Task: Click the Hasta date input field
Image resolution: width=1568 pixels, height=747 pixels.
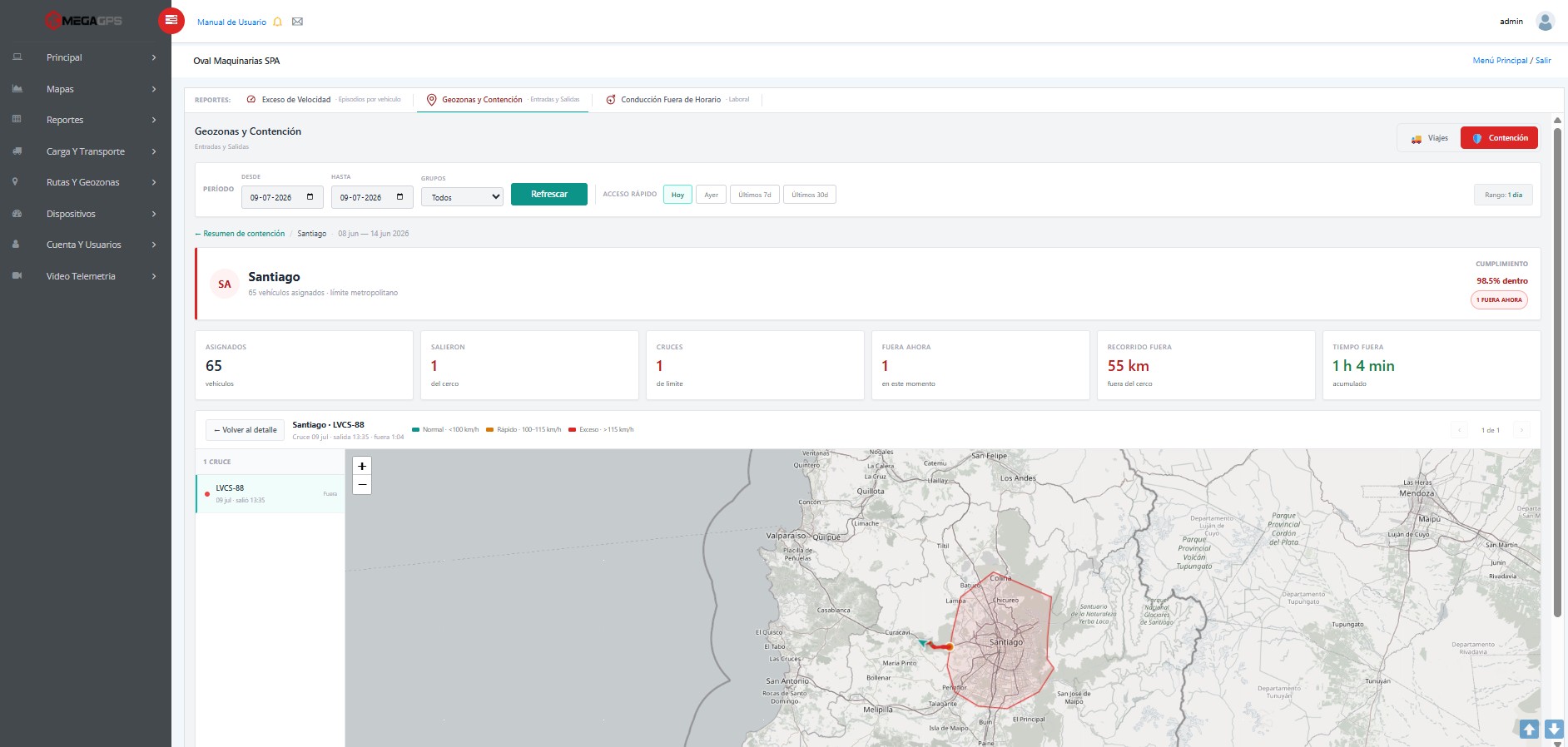Action: [x=372, y=197]
